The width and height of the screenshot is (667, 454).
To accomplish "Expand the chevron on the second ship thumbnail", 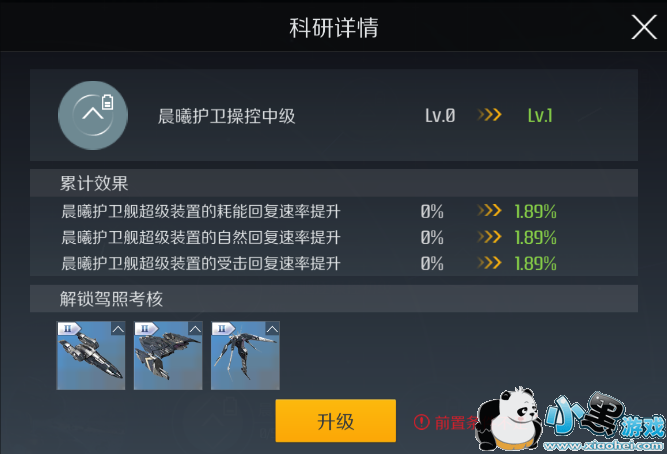I will pyautogui.click(x=195, y=329).
